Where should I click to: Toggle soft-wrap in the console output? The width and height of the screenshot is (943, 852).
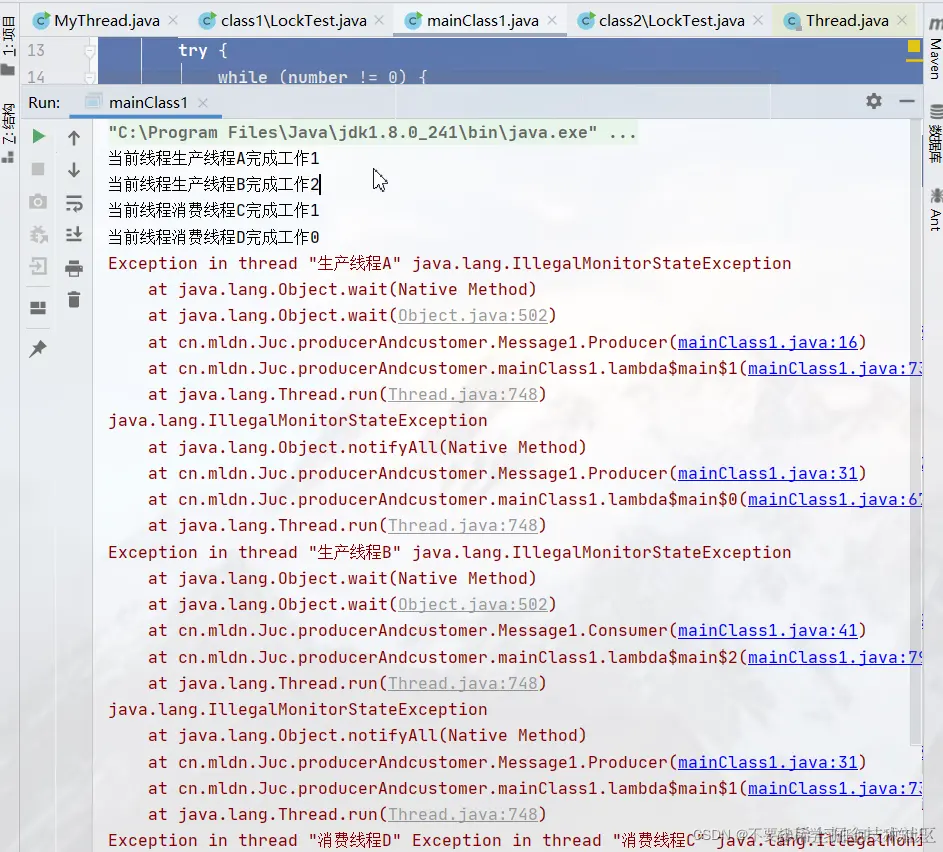click(74, 203)
